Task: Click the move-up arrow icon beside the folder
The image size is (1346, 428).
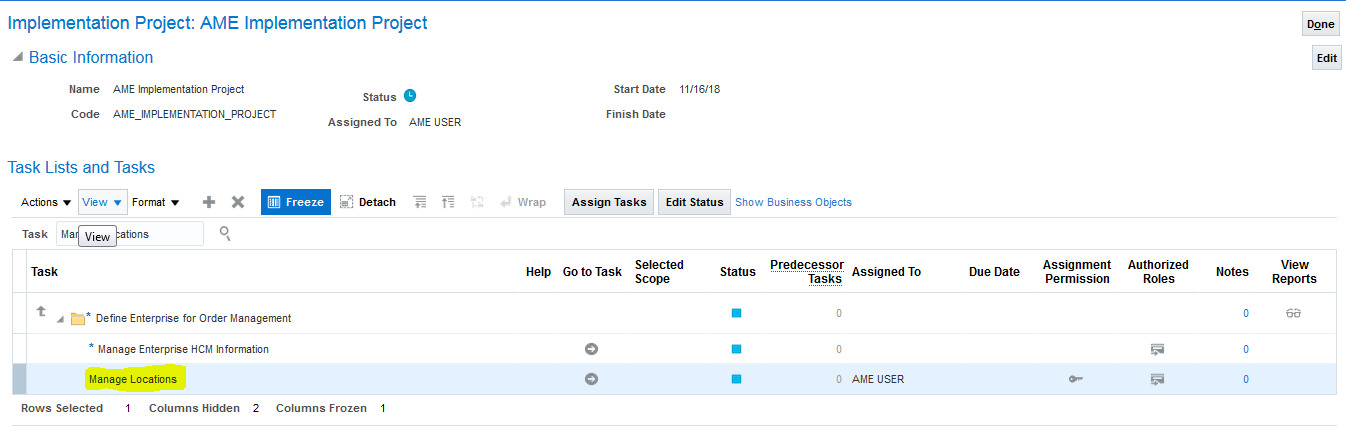Action: click(x=41, y=312)
